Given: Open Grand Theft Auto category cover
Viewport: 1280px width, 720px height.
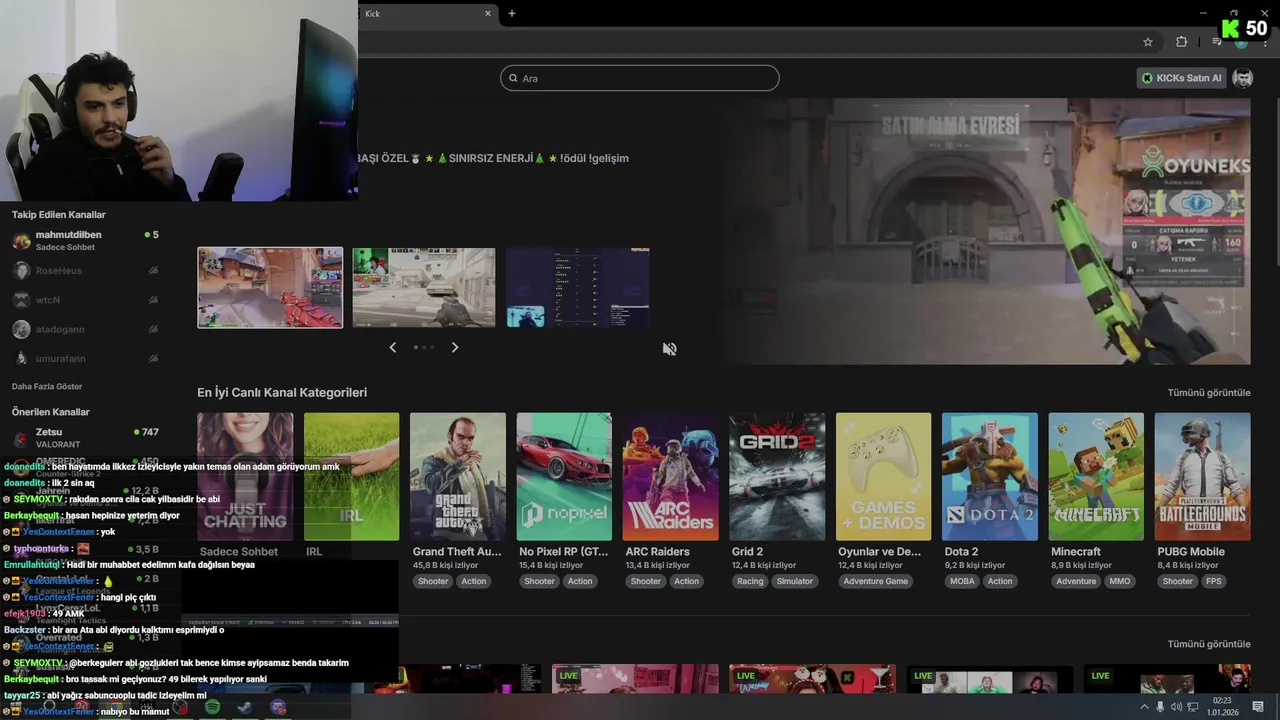Looking at the screenshot, I should tap(458, 477).
